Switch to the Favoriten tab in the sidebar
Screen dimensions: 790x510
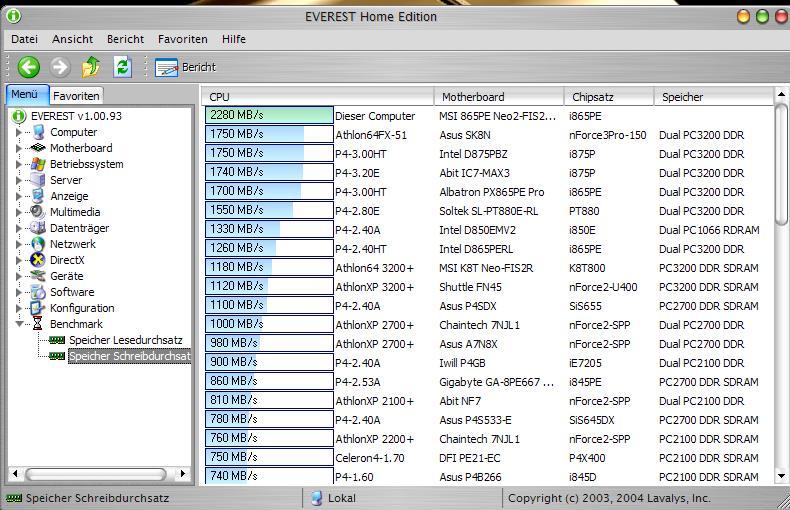(x=76, y=96)
